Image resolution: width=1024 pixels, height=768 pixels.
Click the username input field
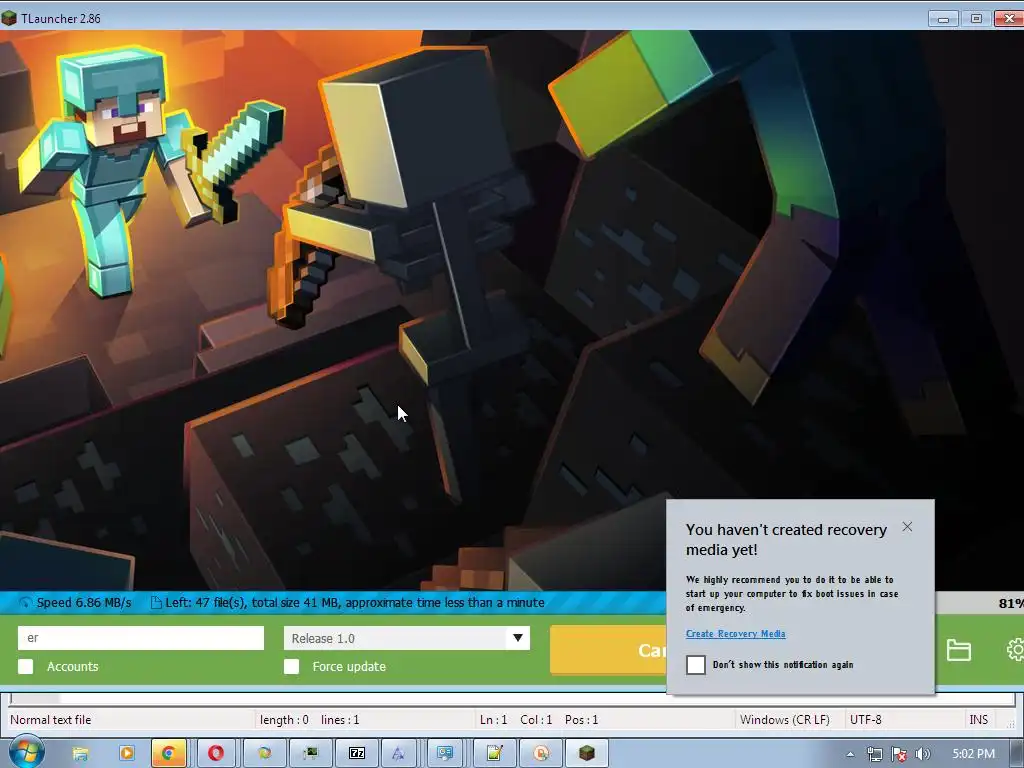tap(141, 638)
